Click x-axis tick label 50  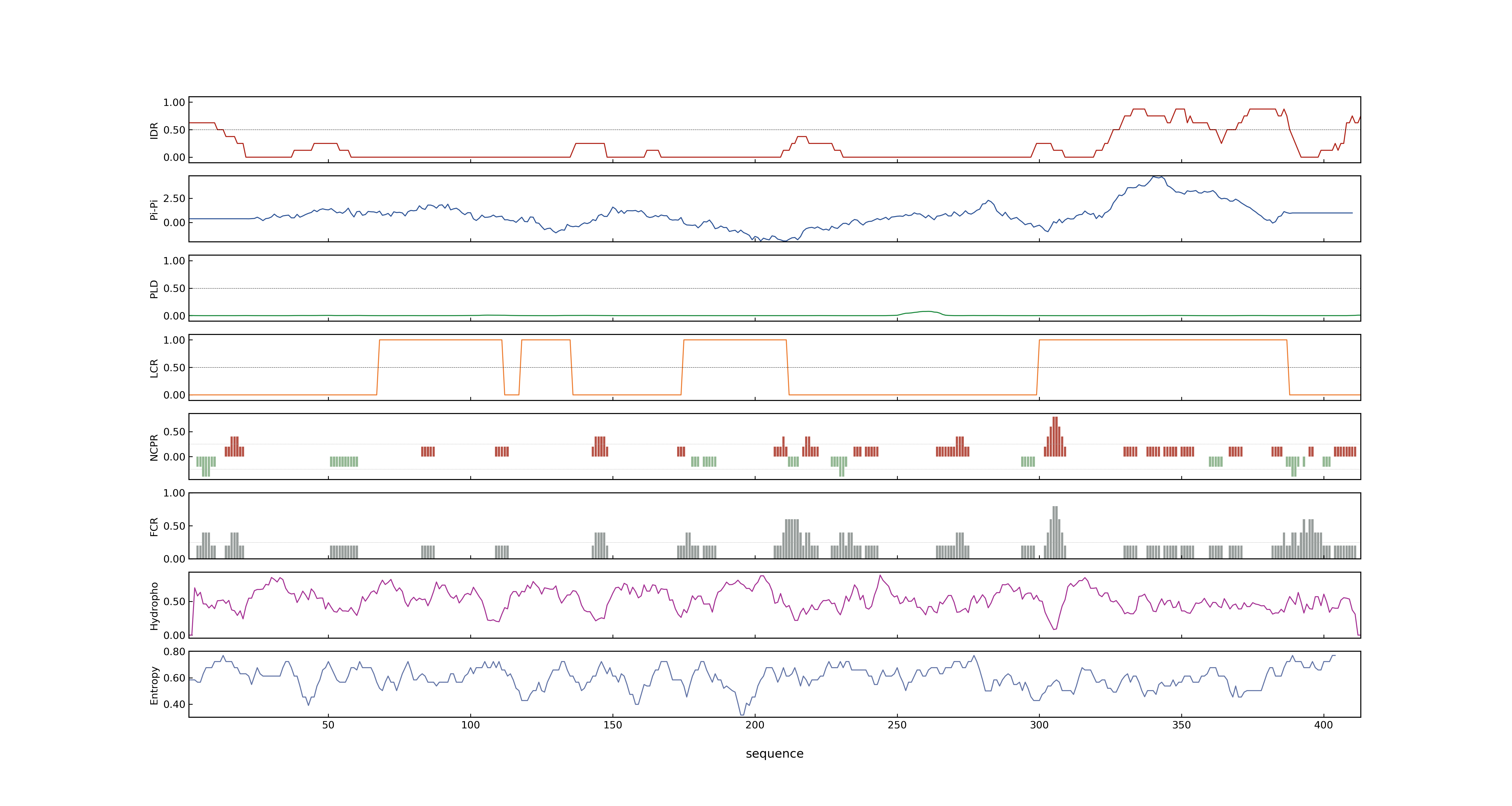click(x=328, y=725)
